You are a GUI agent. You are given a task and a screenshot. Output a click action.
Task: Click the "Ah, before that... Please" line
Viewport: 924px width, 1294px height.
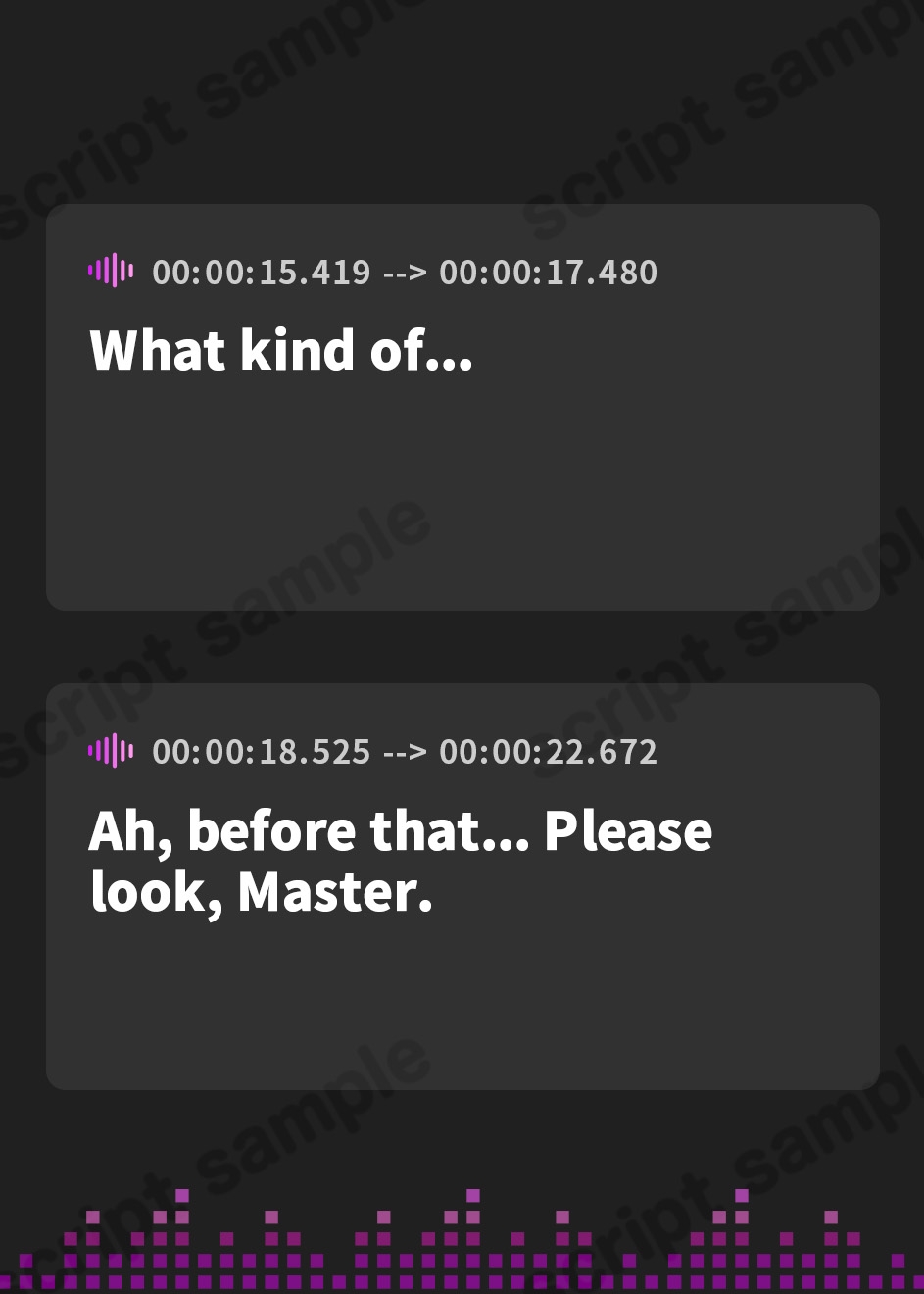point(401,830)
